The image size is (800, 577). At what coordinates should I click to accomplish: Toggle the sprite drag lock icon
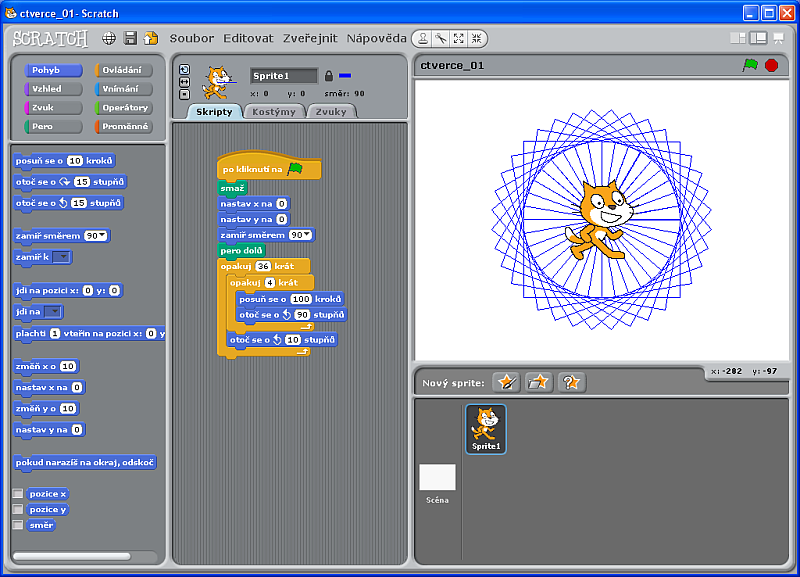(329, 76)
